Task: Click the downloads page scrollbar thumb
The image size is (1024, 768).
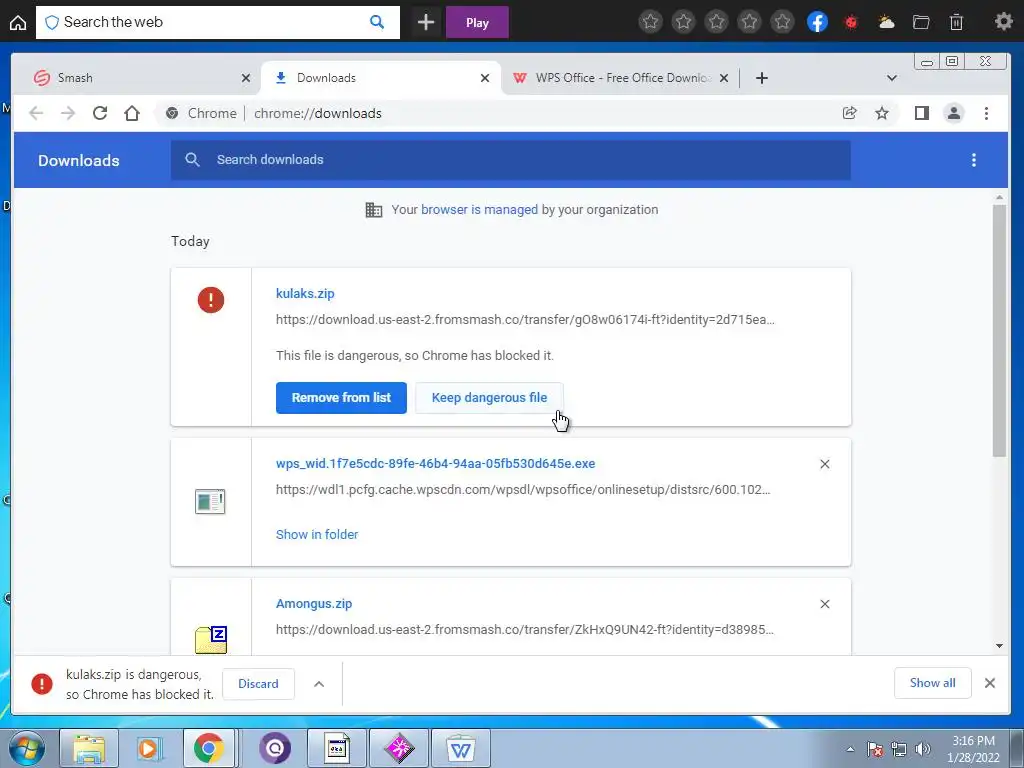Action: (x=999, y=330)
